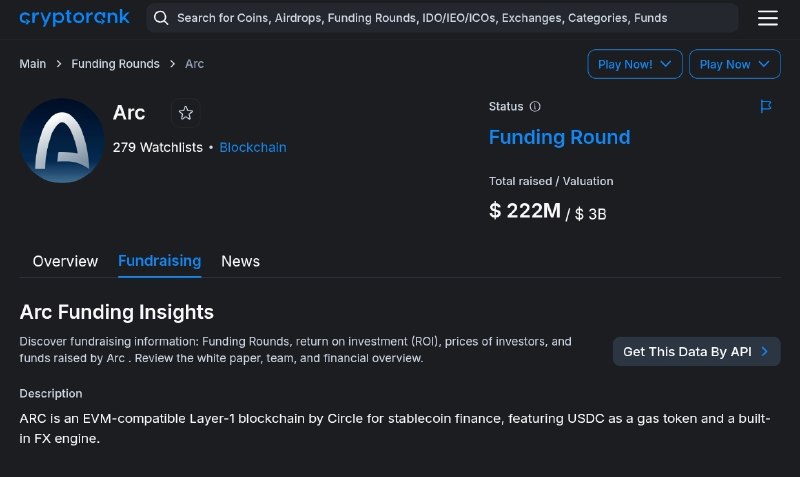Screen dimensions: 800x477
Task: Go to Main in the breadcrumb
Action: click(33, 64)
